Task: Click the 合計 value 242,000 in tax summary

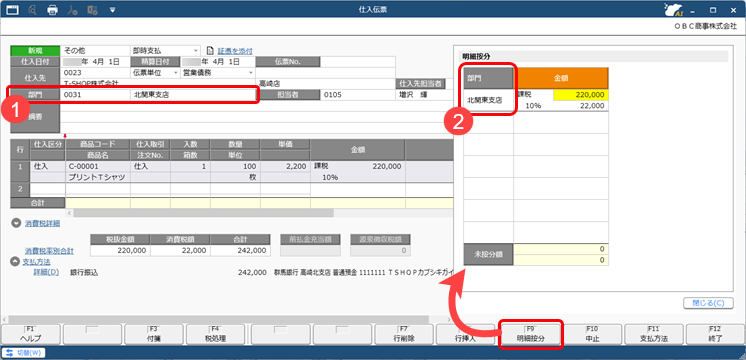Action: tap(240, 250)
